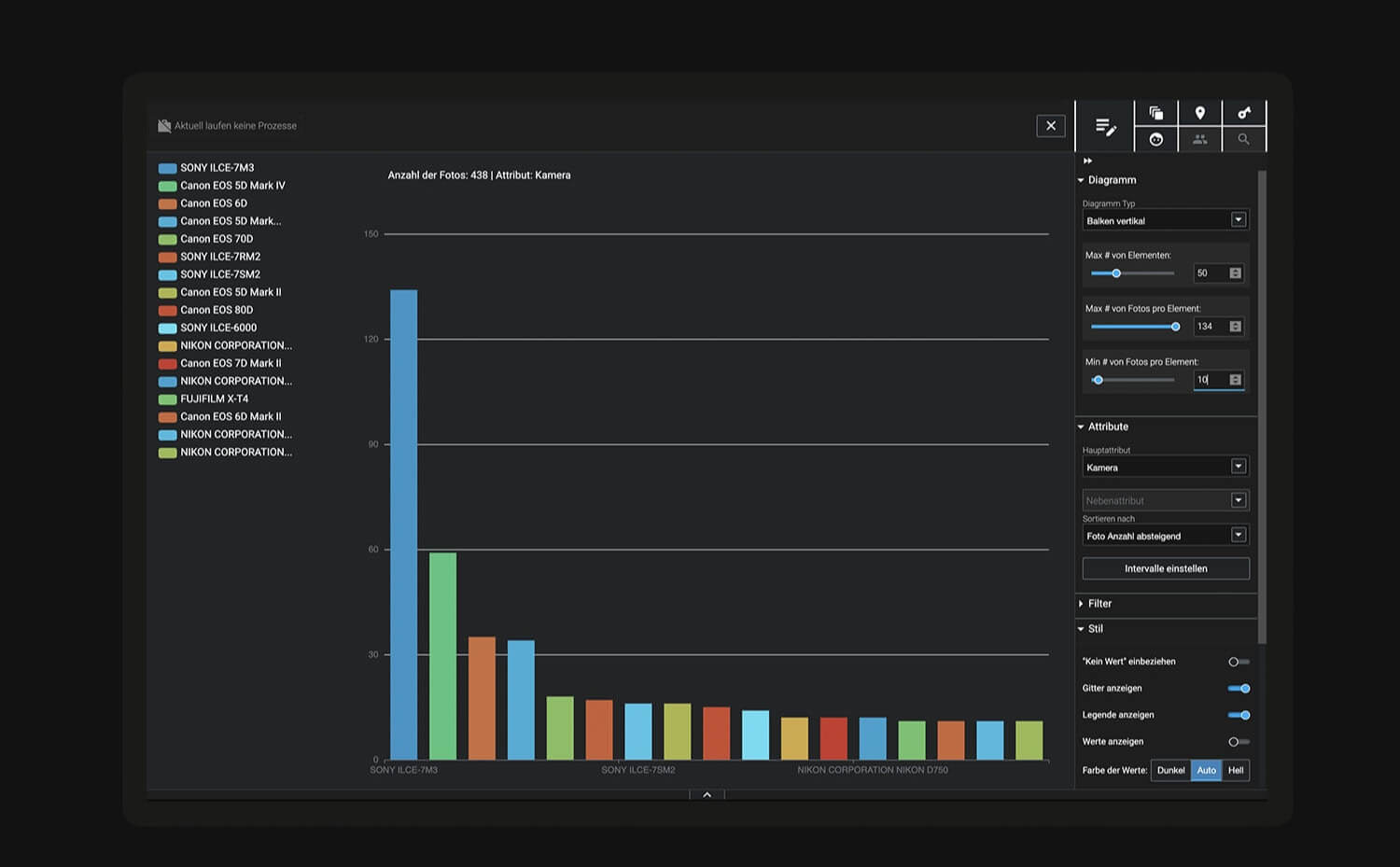The width and height of the screenshot is (1400, 867).
Task: Click legend label Canon EOS 5D Mark II
Action: click(x=231, y=292)
